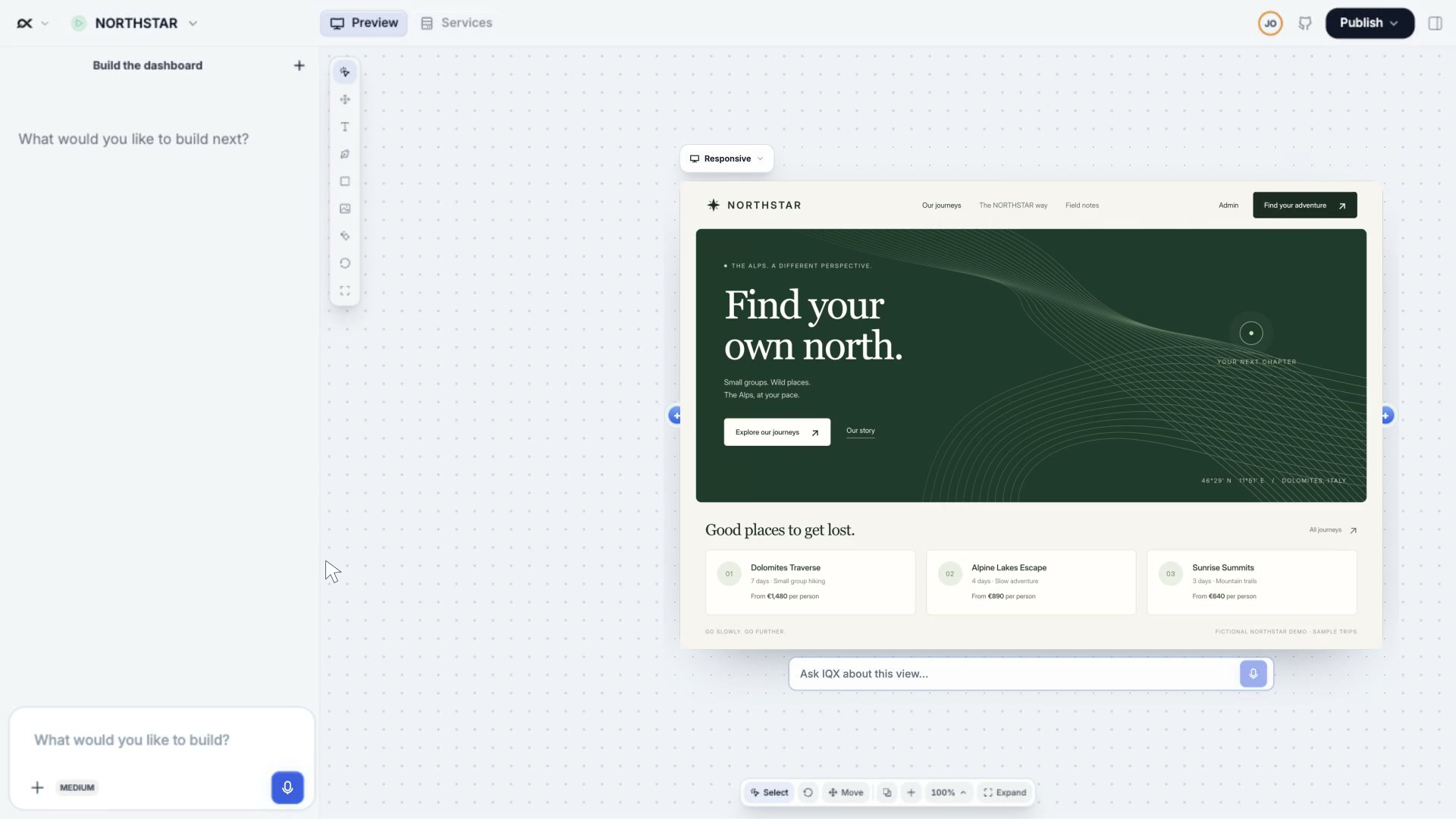Click the plus icon in bottom toolbar
1456x819 pixels.
point(912,792)
